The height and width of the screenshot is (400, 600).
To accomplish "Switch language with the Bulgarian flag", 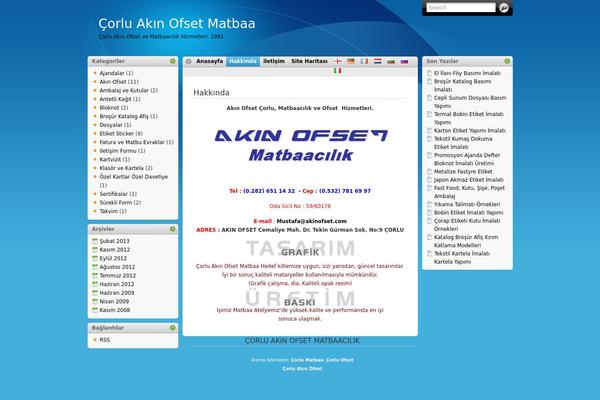I will (391, 61).
